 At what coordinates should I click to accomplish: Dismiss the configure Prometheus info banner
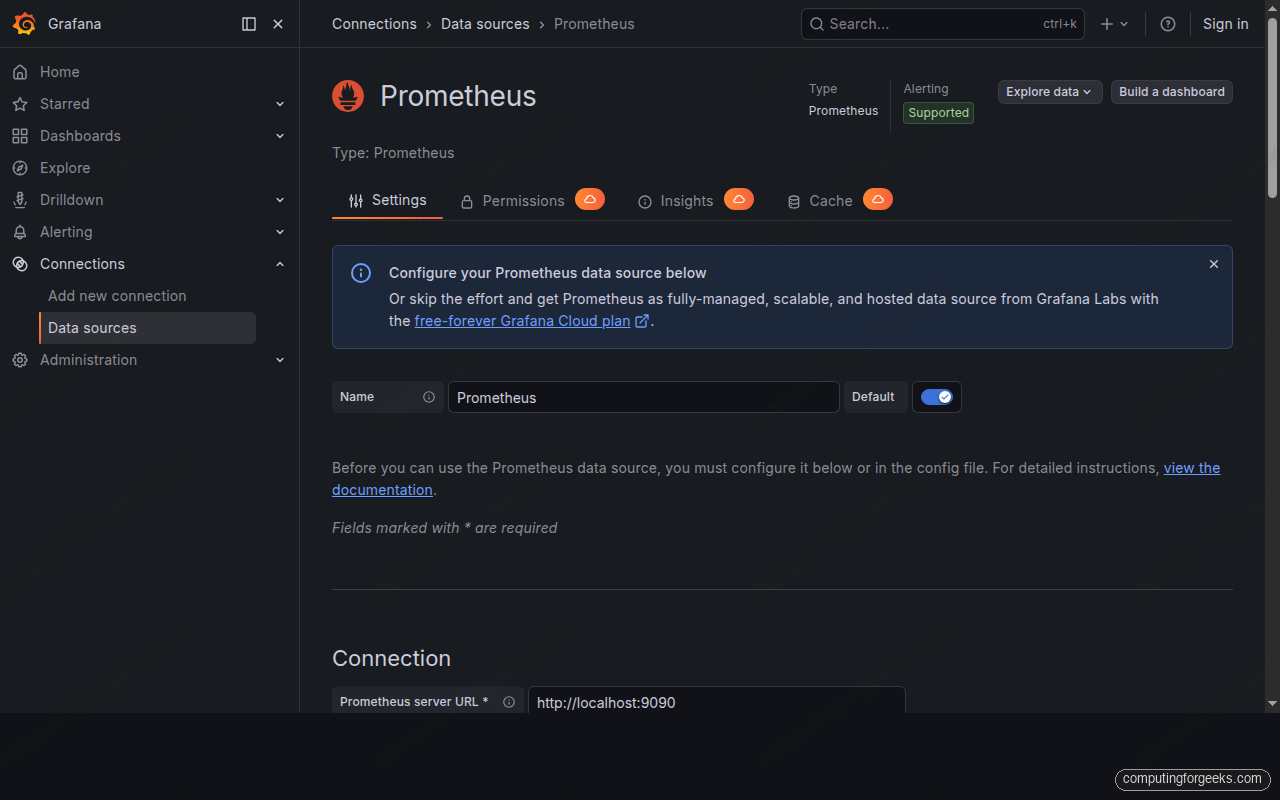[1213, 264]
